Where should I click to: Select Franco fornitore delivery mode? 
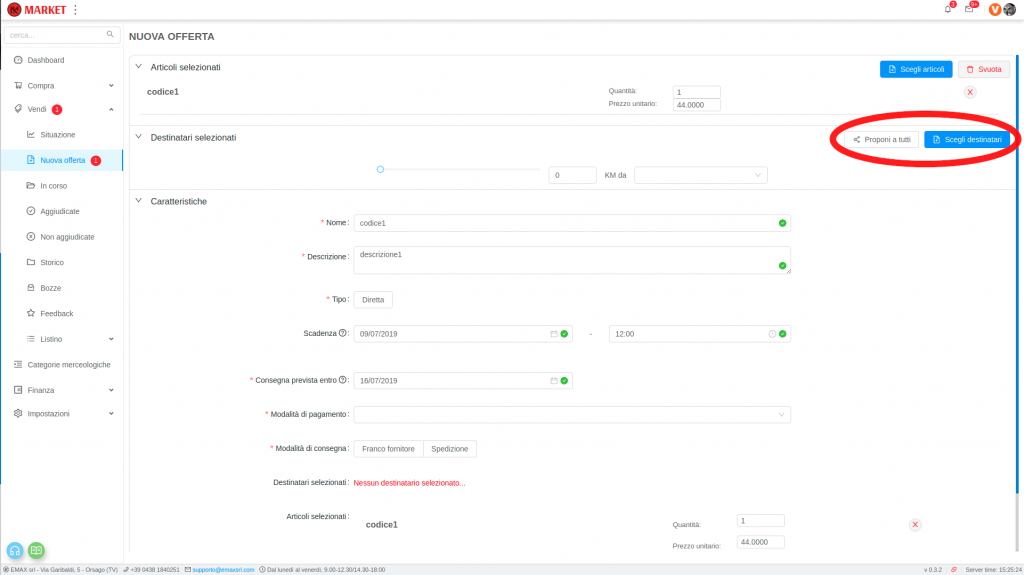point(388,449)
